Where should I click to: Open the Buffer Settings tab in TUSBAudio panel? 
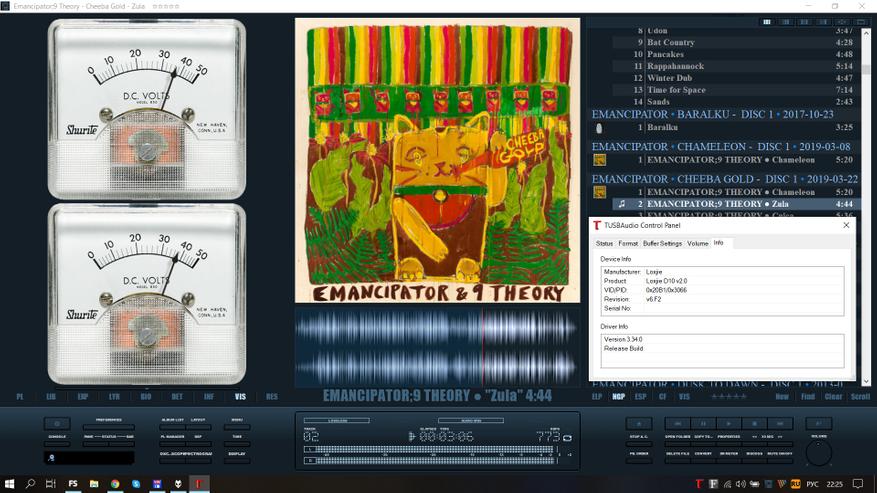pos(662,243)
